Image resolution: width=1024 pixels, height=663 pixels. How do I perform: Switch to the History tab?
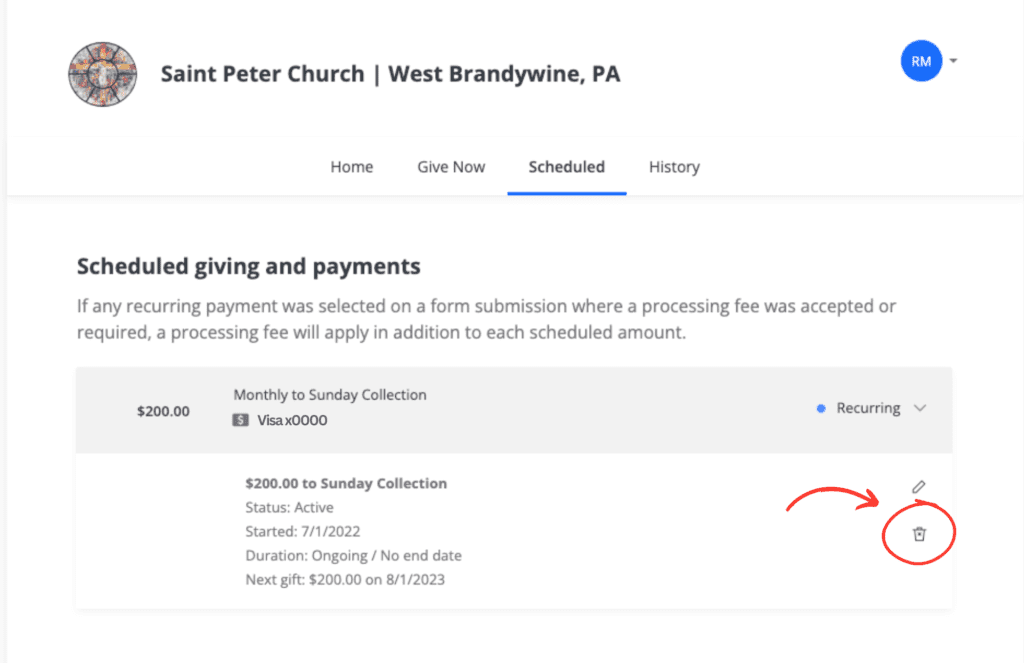tap(674, 167)
